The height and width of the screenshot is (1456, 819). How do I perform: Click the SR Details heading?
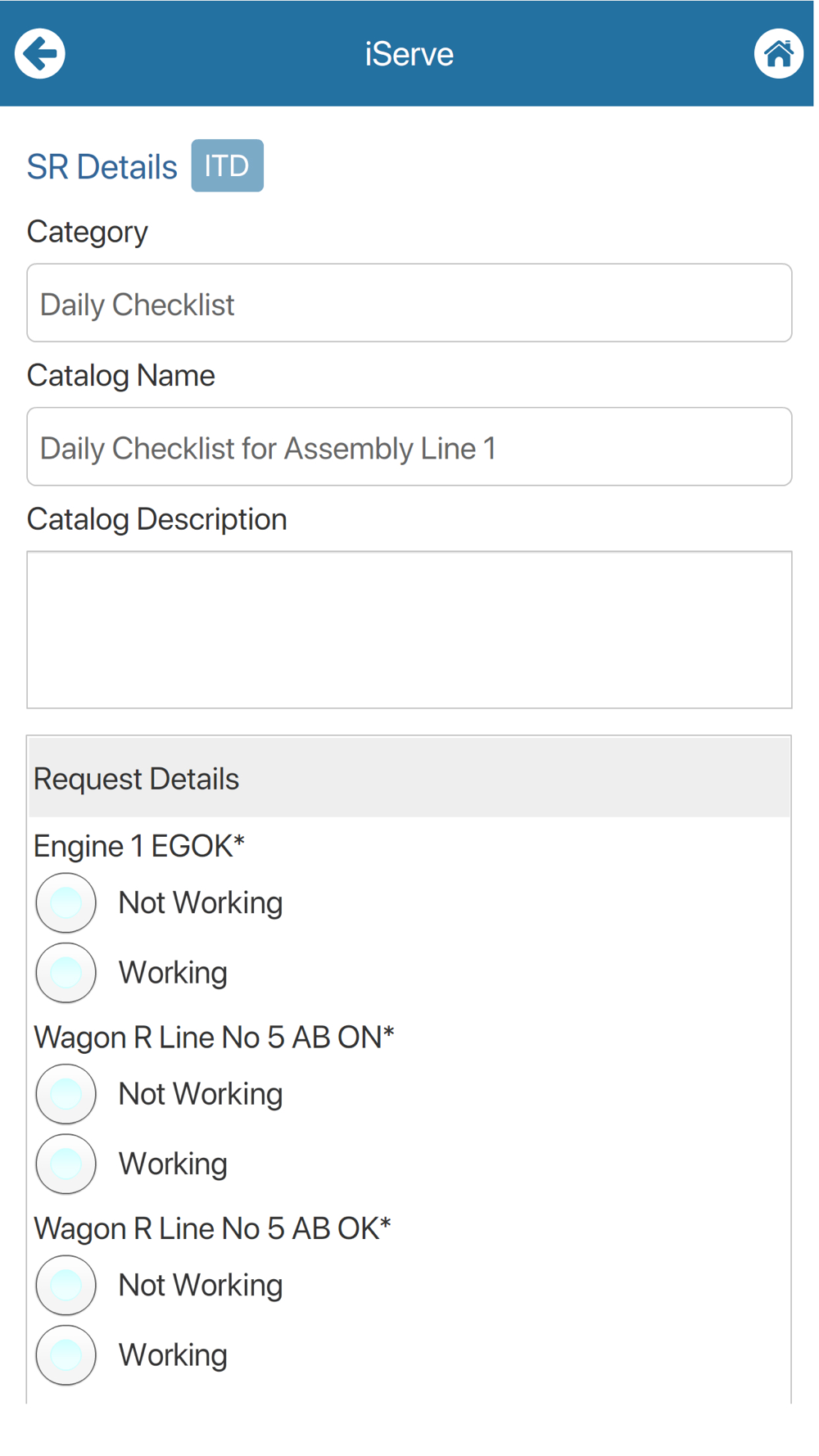click(102, 167)
